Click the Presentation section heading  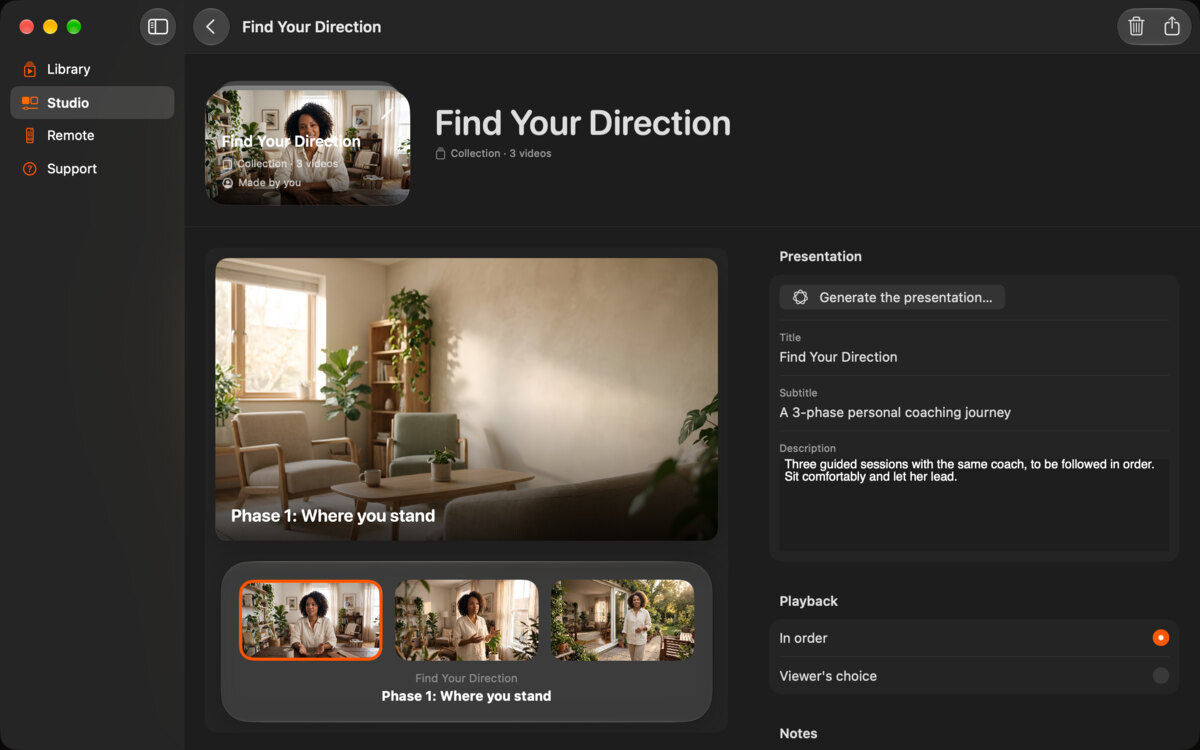821,257
